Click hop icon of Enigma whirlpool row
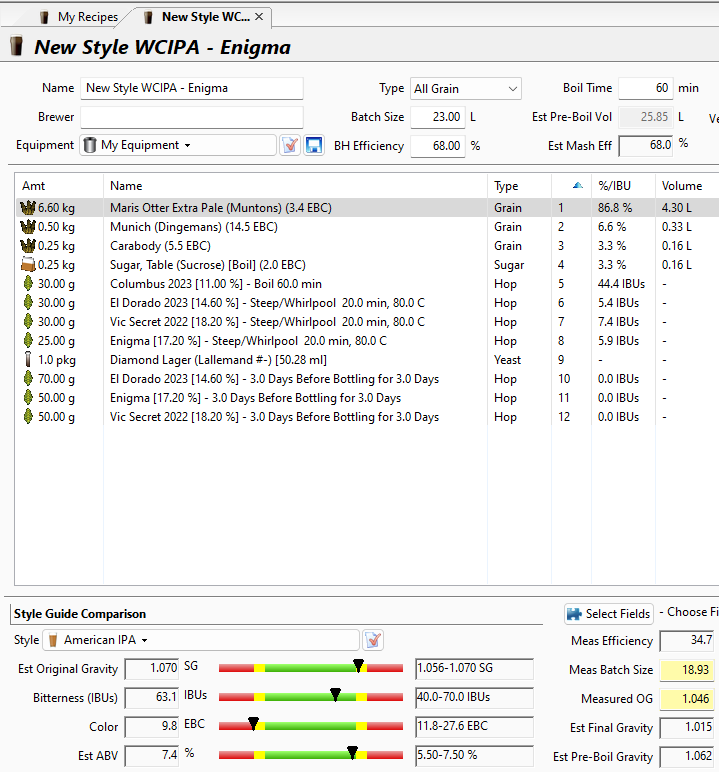 (28, 341)
